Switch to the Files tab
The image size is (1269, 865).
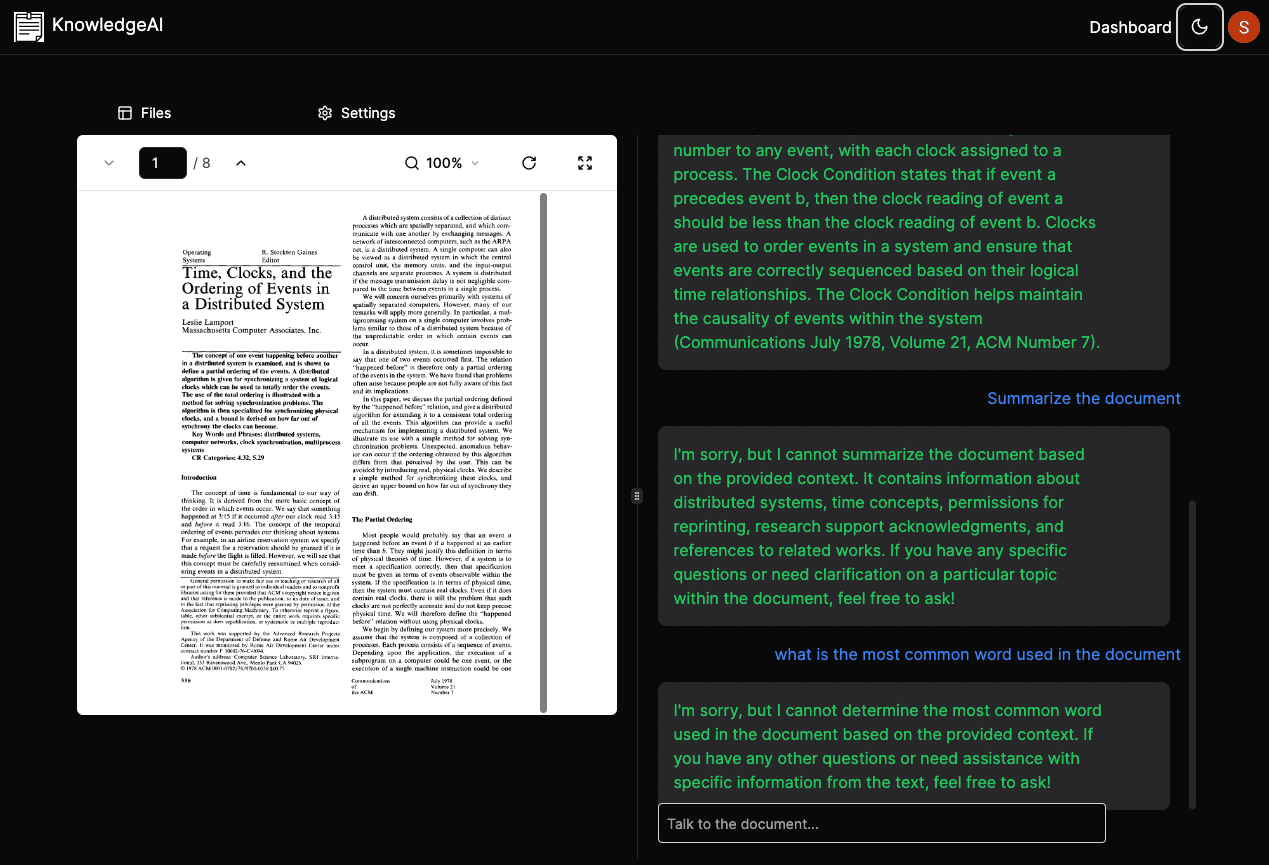(144, 113)
